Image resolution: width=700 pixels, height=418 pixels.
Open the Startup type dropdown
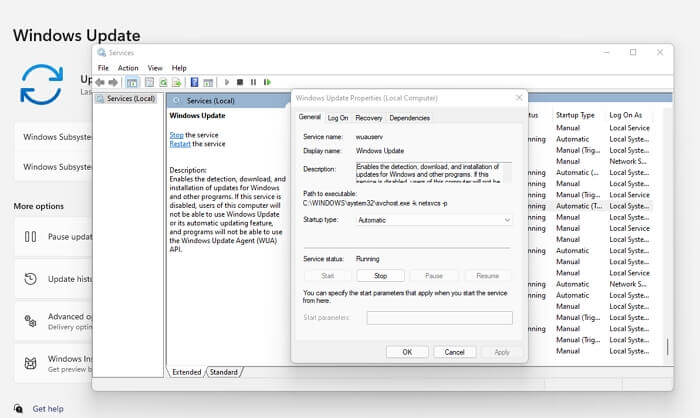click(x=434, y=219)
